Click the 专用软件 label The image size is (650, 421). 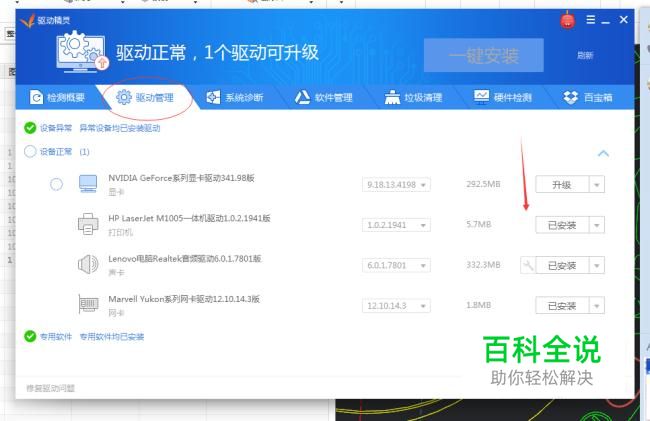tap(56, 336)
